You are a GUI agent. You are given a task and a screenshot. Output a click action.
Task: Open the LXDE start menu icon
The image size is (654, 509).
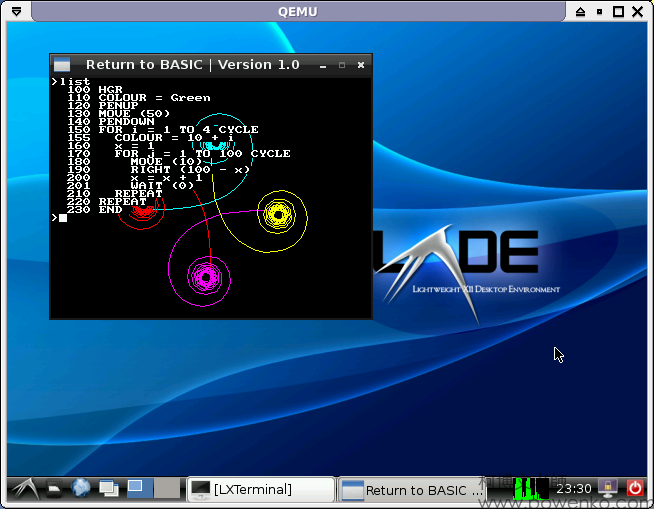point(25,489)
